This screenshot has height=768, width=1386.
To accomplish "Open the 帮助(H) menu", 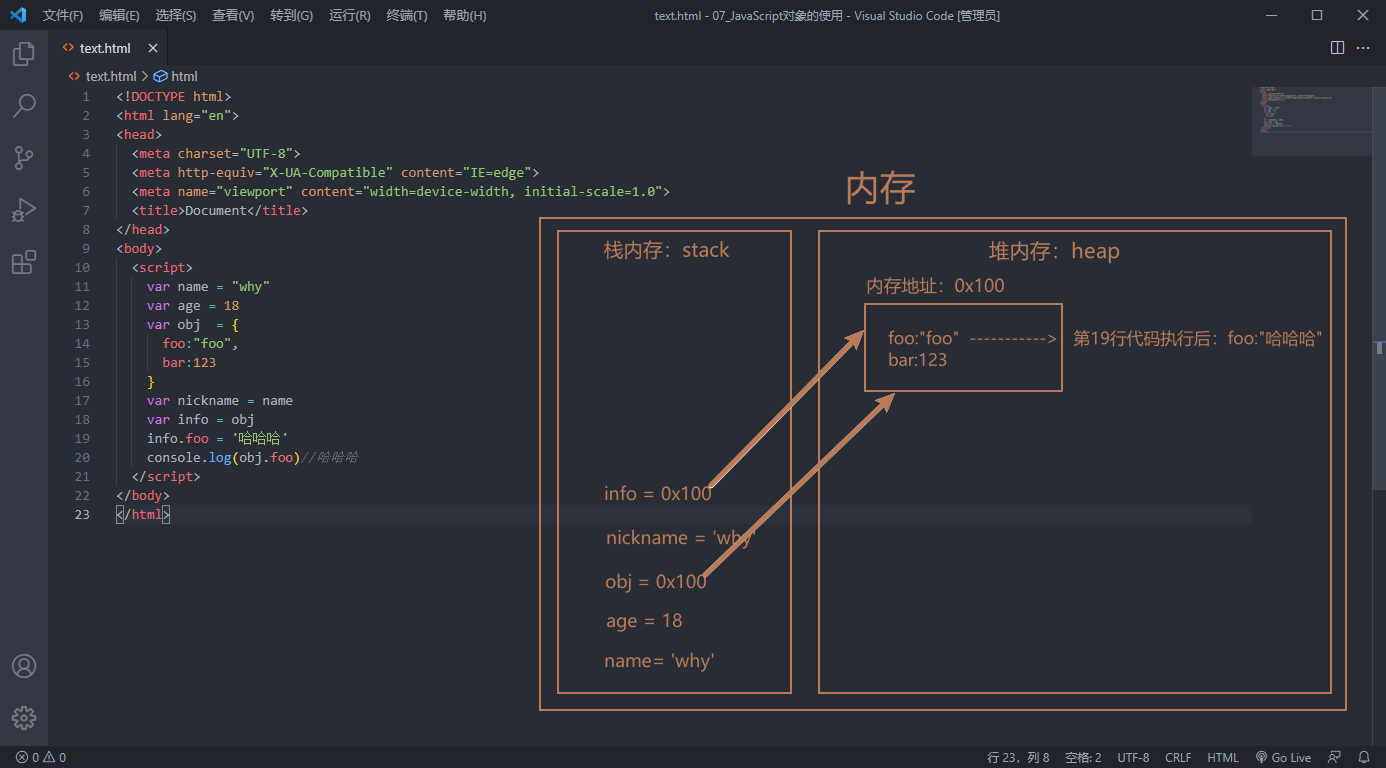I will [x=464, y=15].
